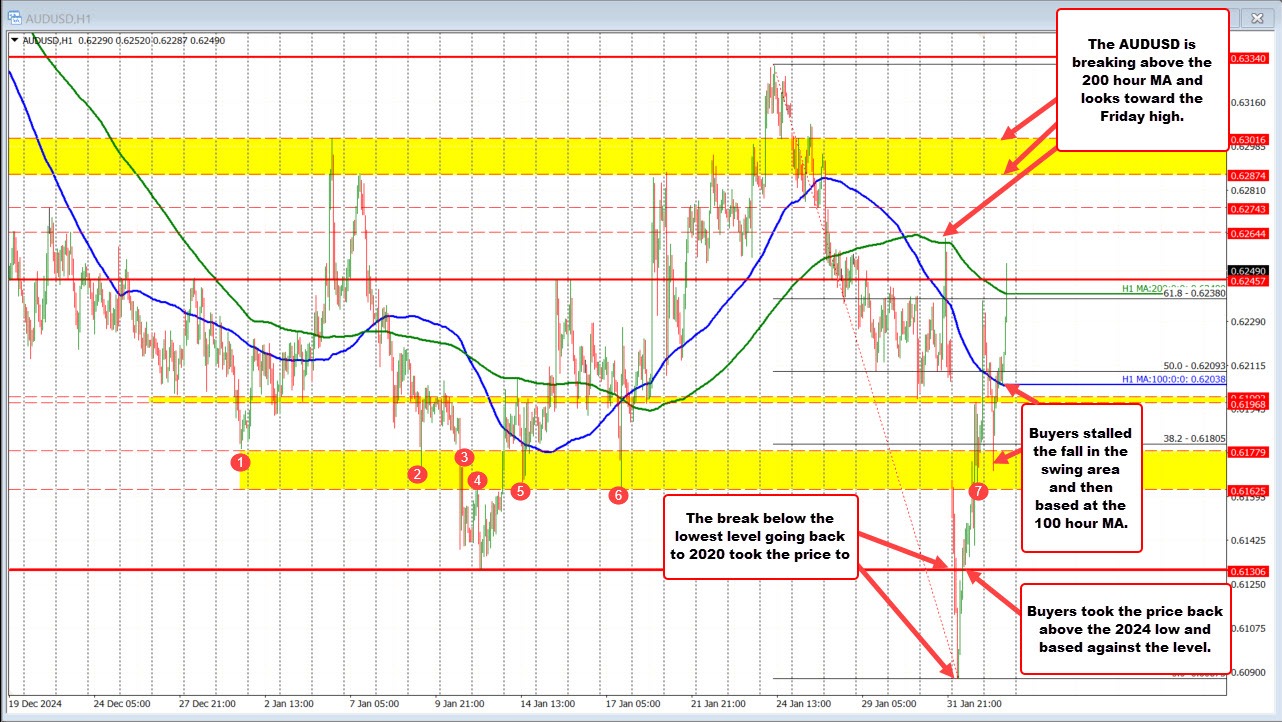Click the 0.62810 price axis value
This screenshot has width=1282, height=722.
[1249, 190]
